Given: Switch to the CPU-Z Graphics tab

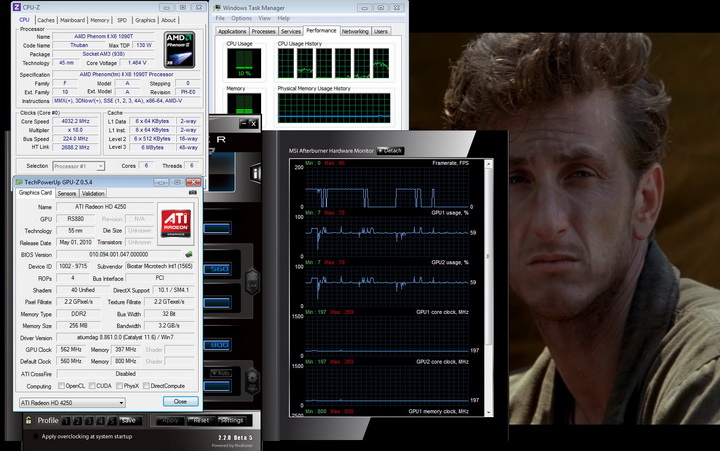Looking at the screenshot, I should coord(145,20).
